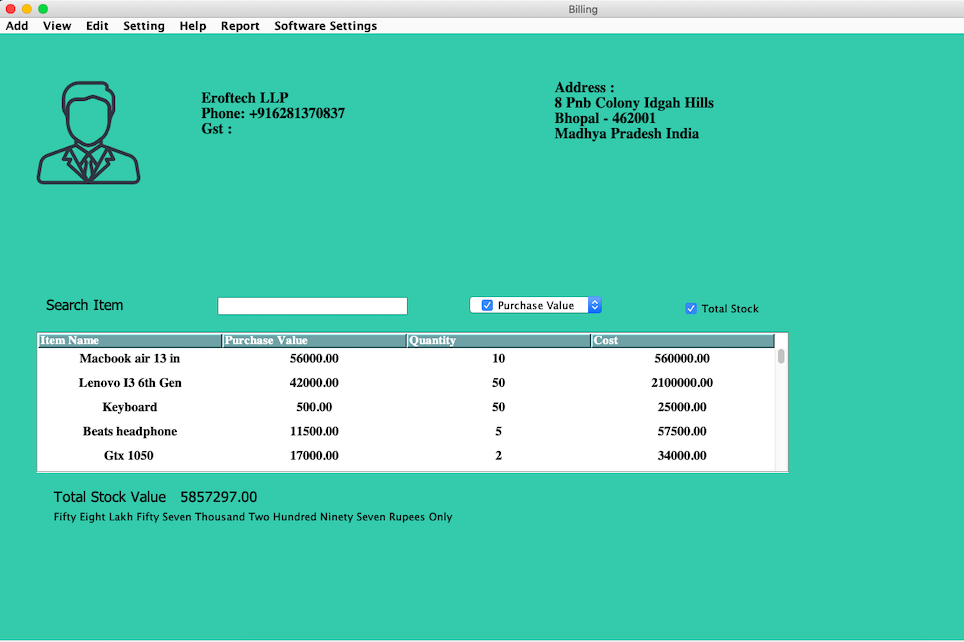
Task: Sort by Item Name column header
Action: tap(129, 341)
